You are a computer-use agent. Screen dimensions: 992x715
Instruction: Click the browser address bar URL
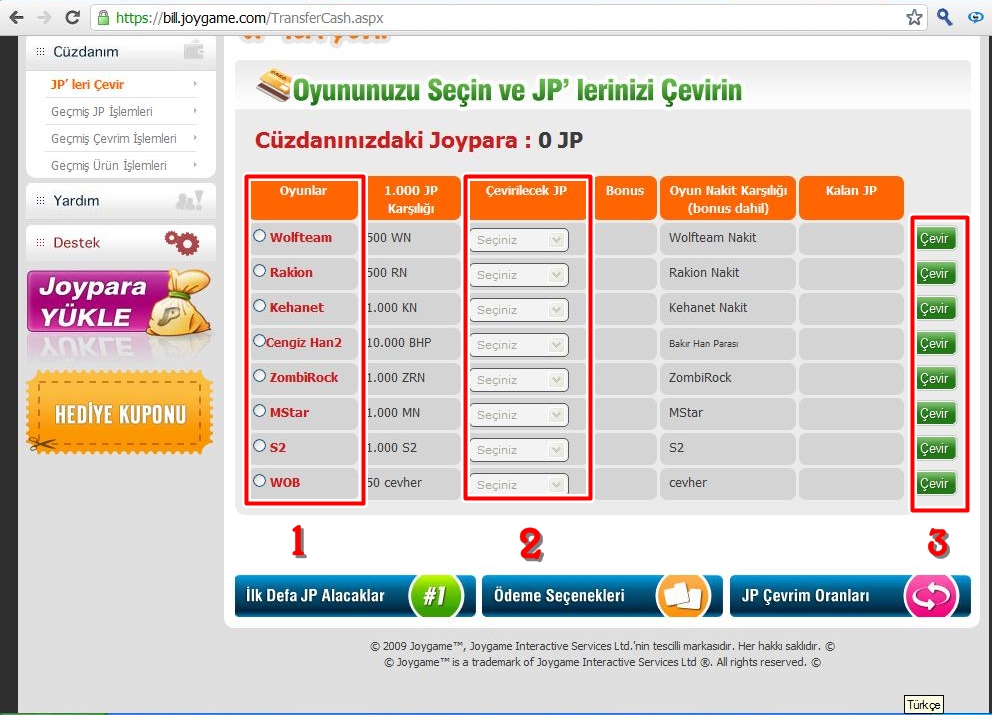[249, 18]
